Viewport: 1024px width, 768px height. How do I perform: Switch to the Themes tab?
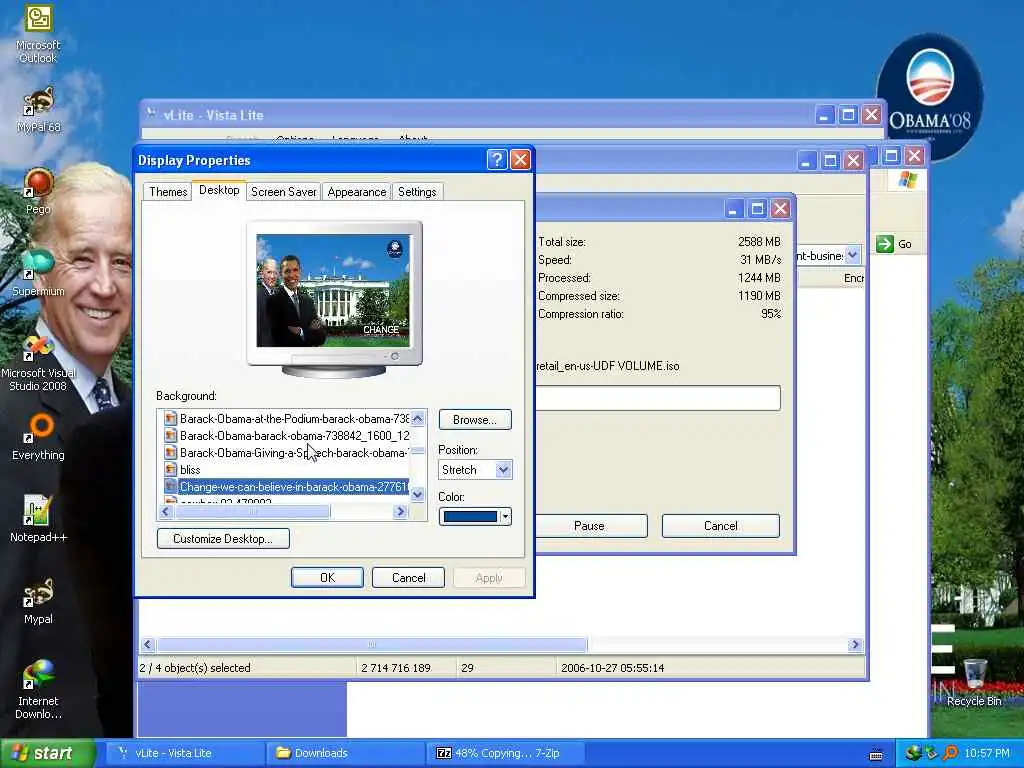tap(168, 191)
